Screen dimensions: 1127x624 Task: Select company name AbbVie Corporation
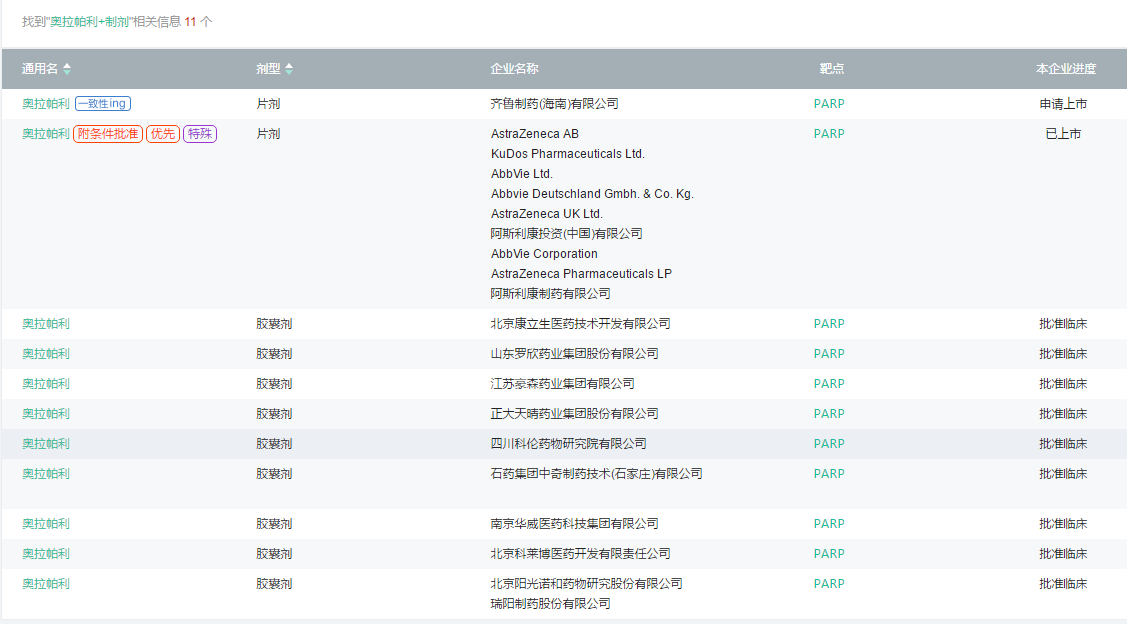coord(544,254)
